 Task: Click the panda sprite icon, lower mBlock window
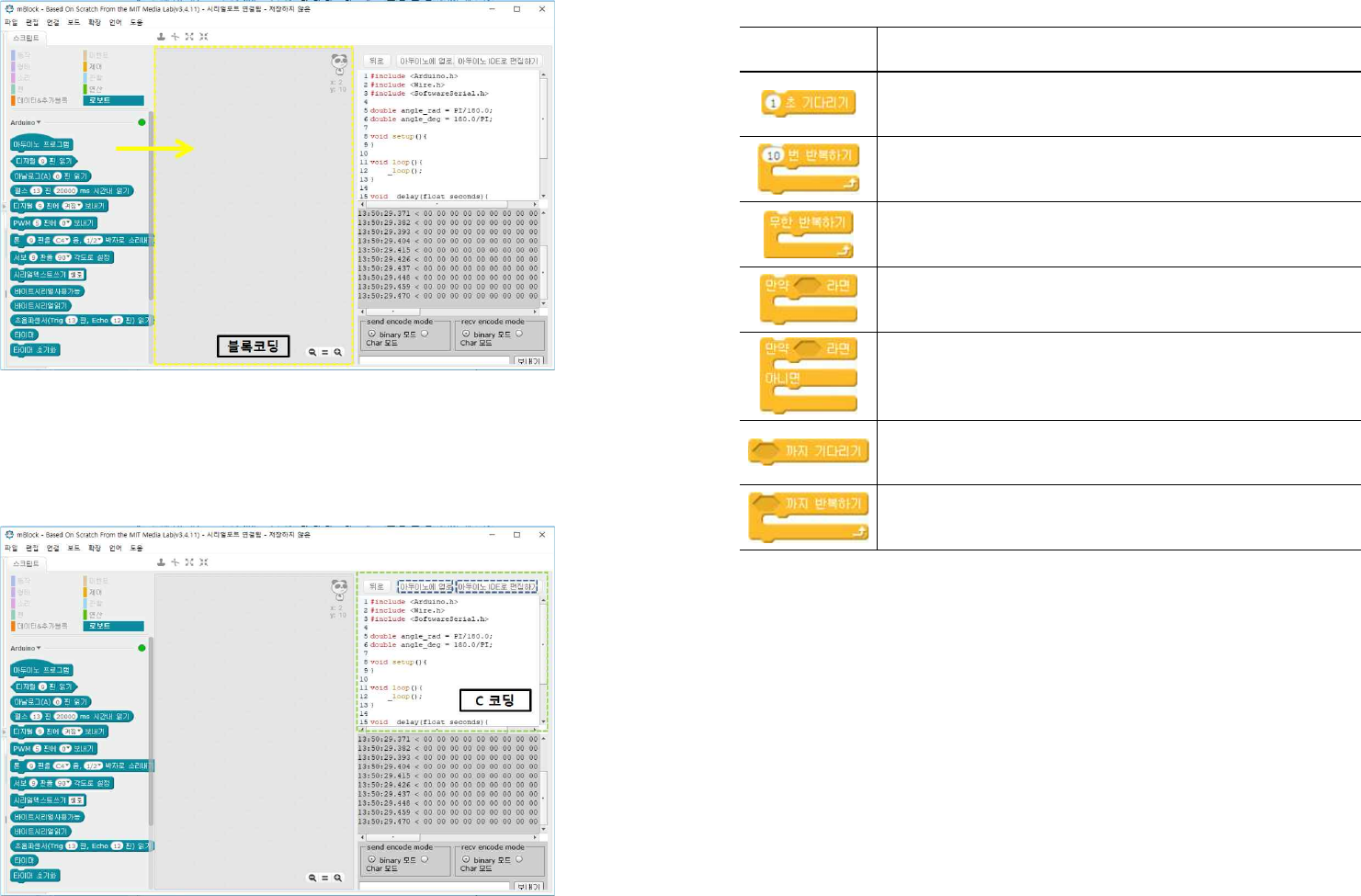[339, 589]
